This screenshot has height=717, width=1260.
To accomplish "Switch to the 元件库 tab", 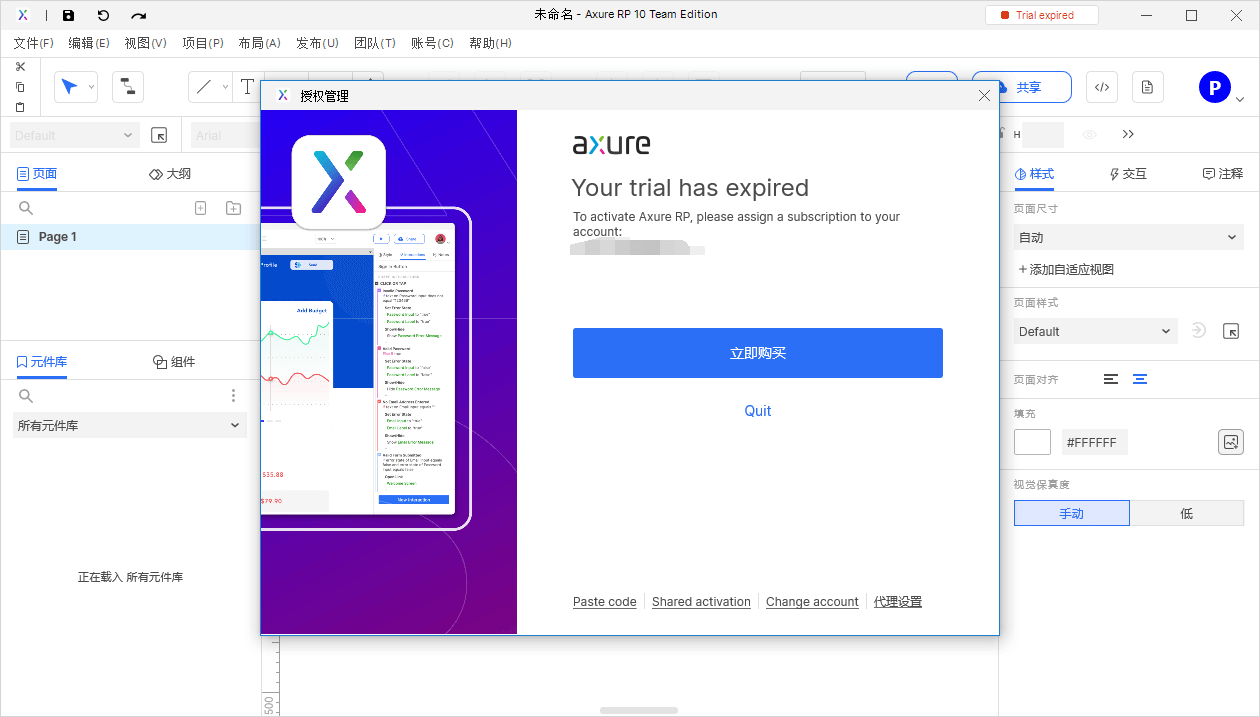I will tap(42, 361).
